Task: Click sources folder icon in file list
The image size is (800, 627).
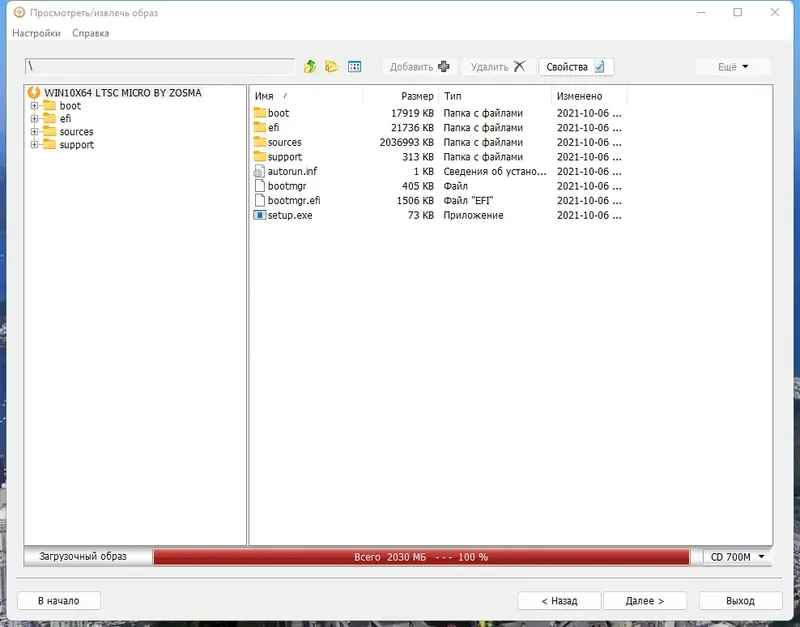Action: (260, 142)
